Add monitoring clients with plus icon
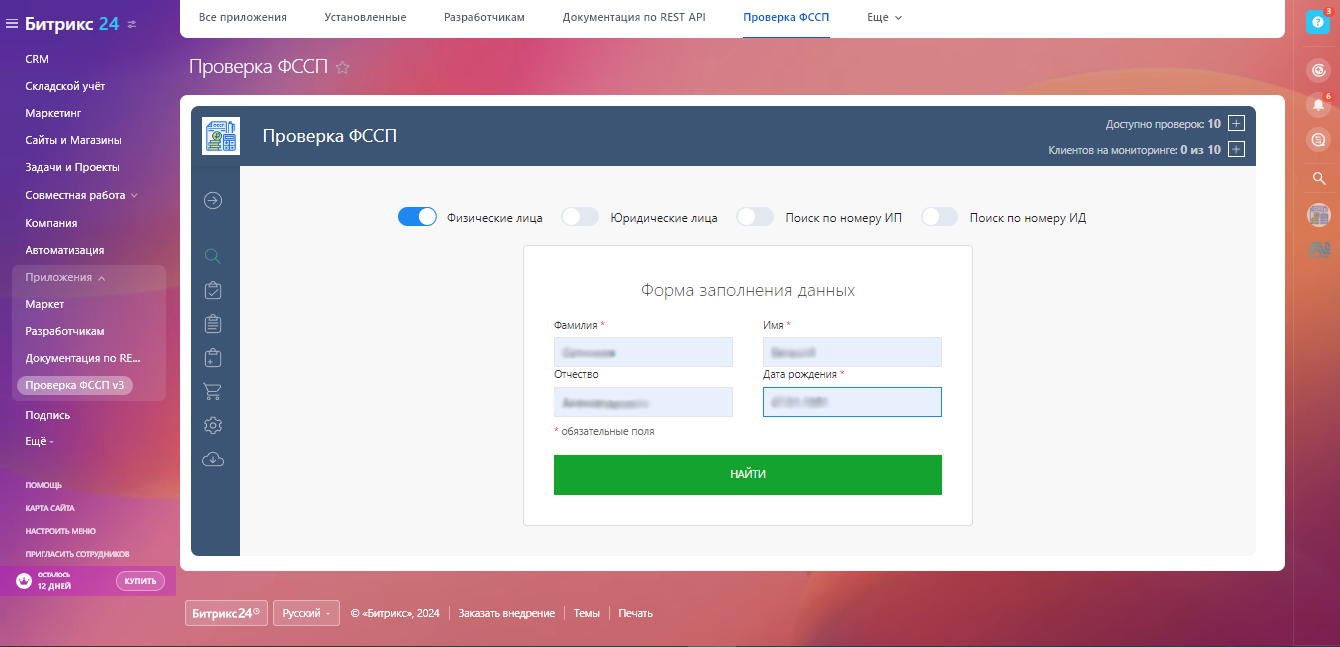Viewport: 1340px width, 647px height. [x=1236, y=150]
